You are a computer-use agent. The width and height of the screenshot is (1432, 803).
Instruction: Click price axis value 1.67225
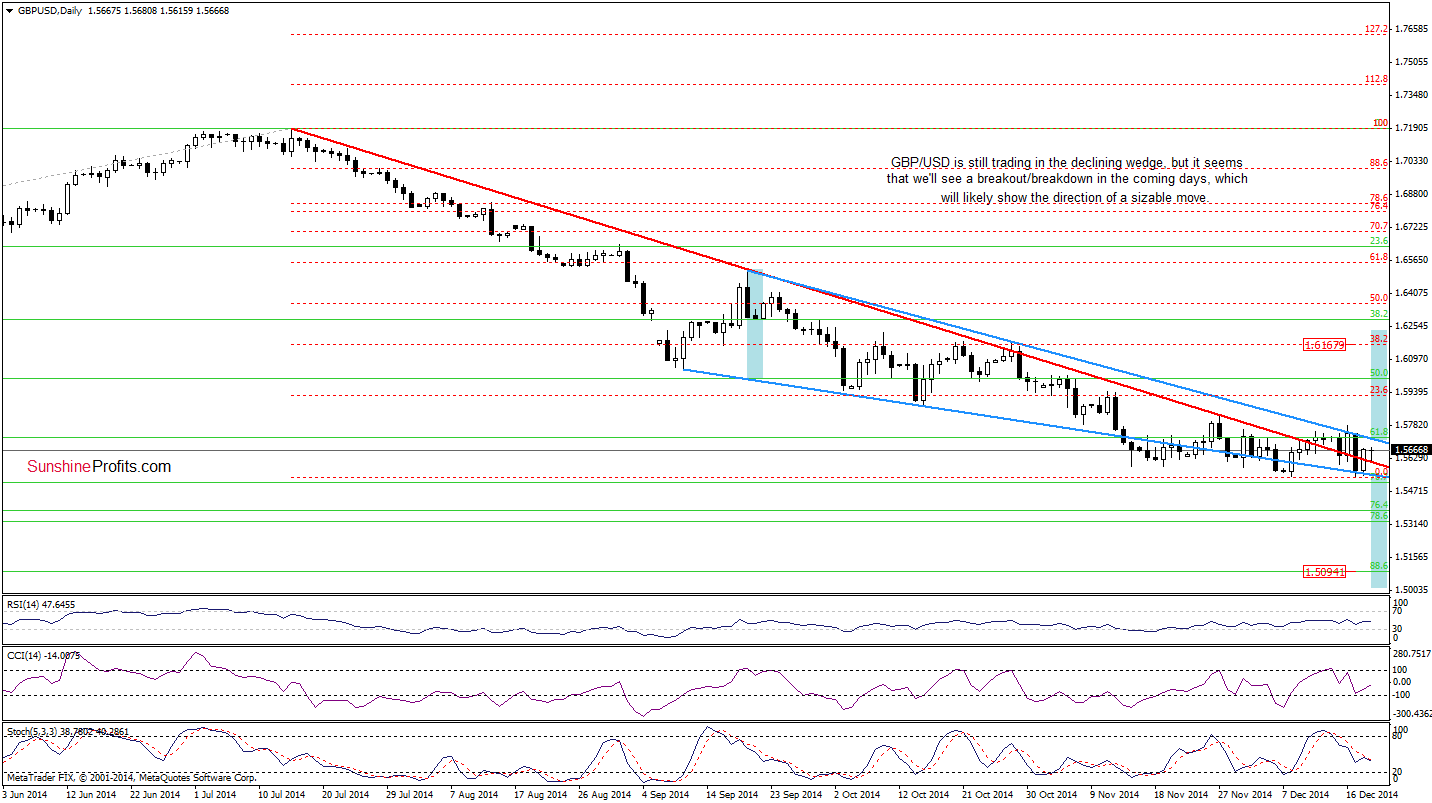pos(1411,227)
